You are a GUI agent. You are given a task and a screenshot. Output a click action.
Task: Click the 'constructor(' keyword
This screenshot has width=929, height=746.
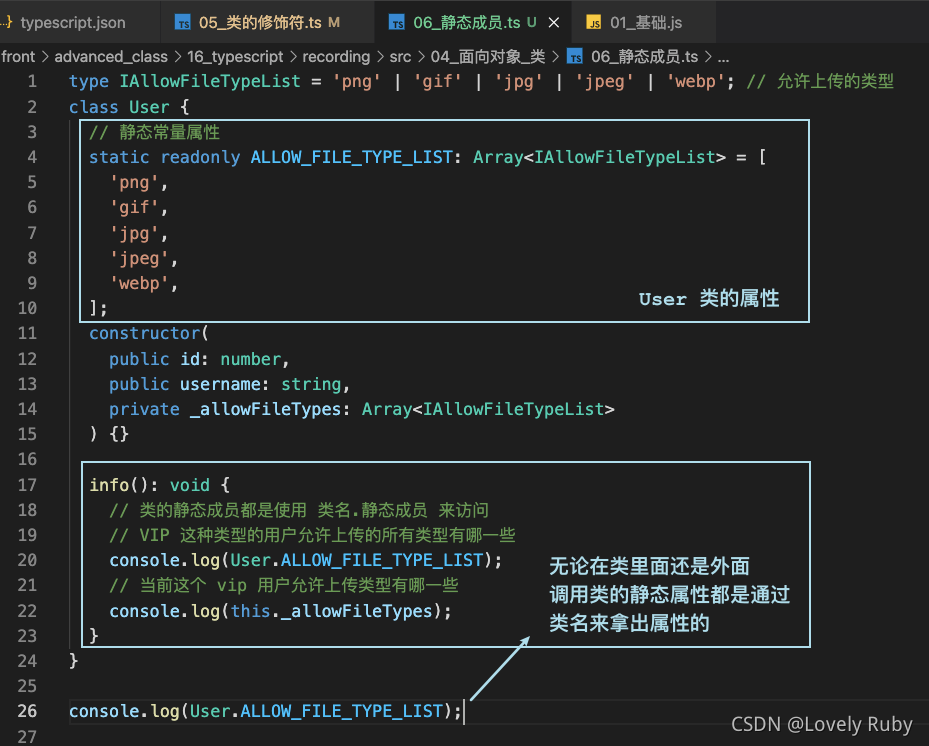pyautogui.click(x=149, y=334)
